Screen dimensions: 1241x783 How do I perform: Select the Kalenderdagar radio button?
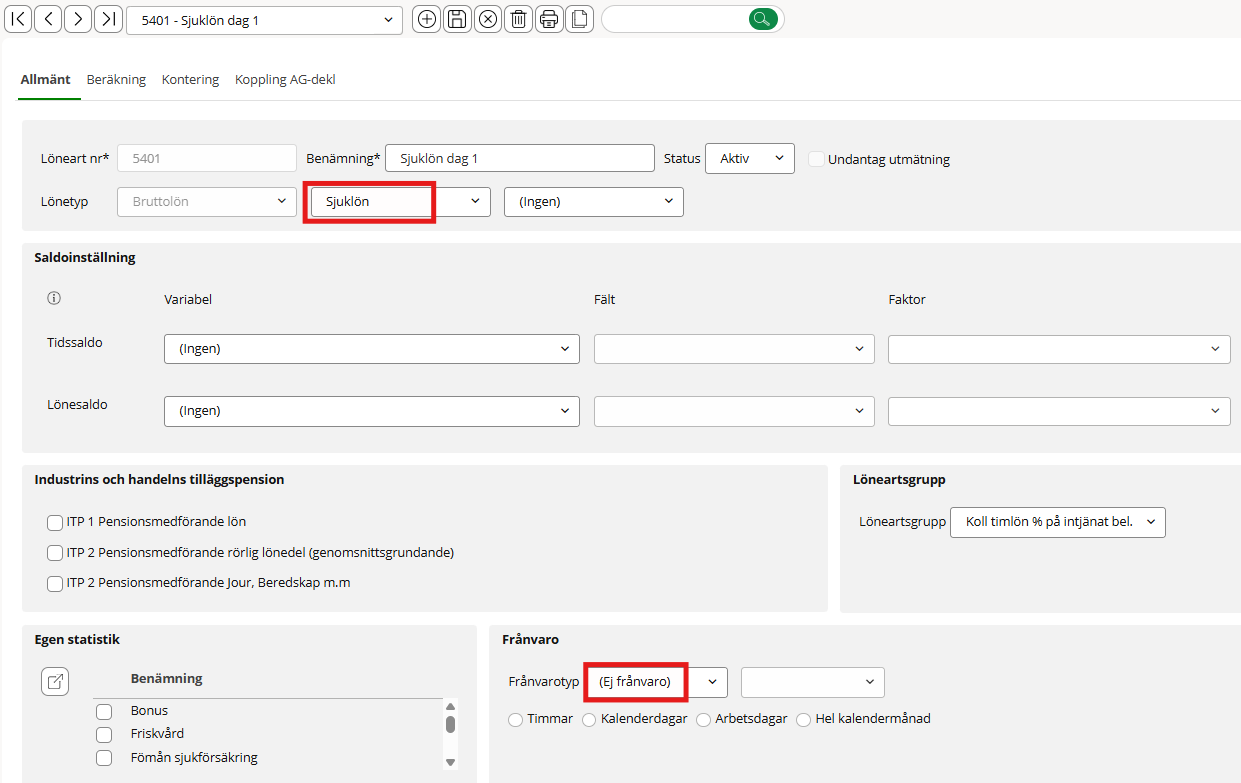(589, 719)
